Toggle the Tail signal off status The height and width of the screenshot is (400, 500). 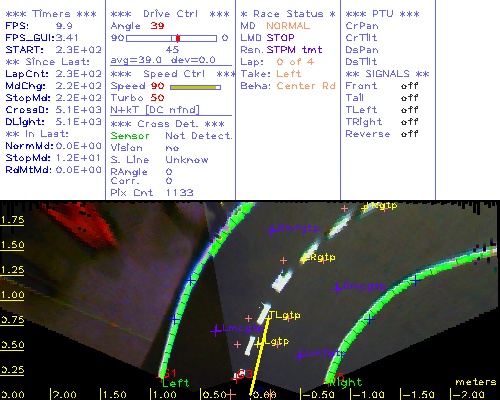(409, 98)
